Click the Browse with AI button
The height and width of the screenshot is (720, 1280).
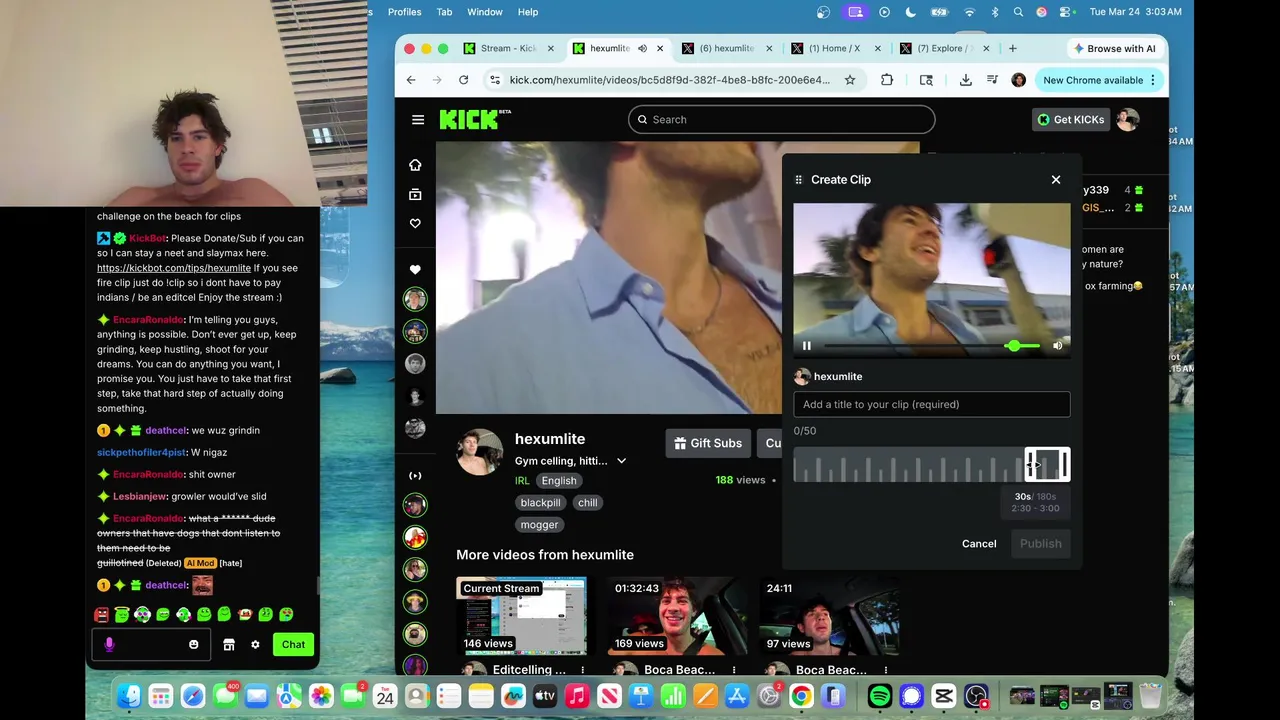[x=1114, y=48]
